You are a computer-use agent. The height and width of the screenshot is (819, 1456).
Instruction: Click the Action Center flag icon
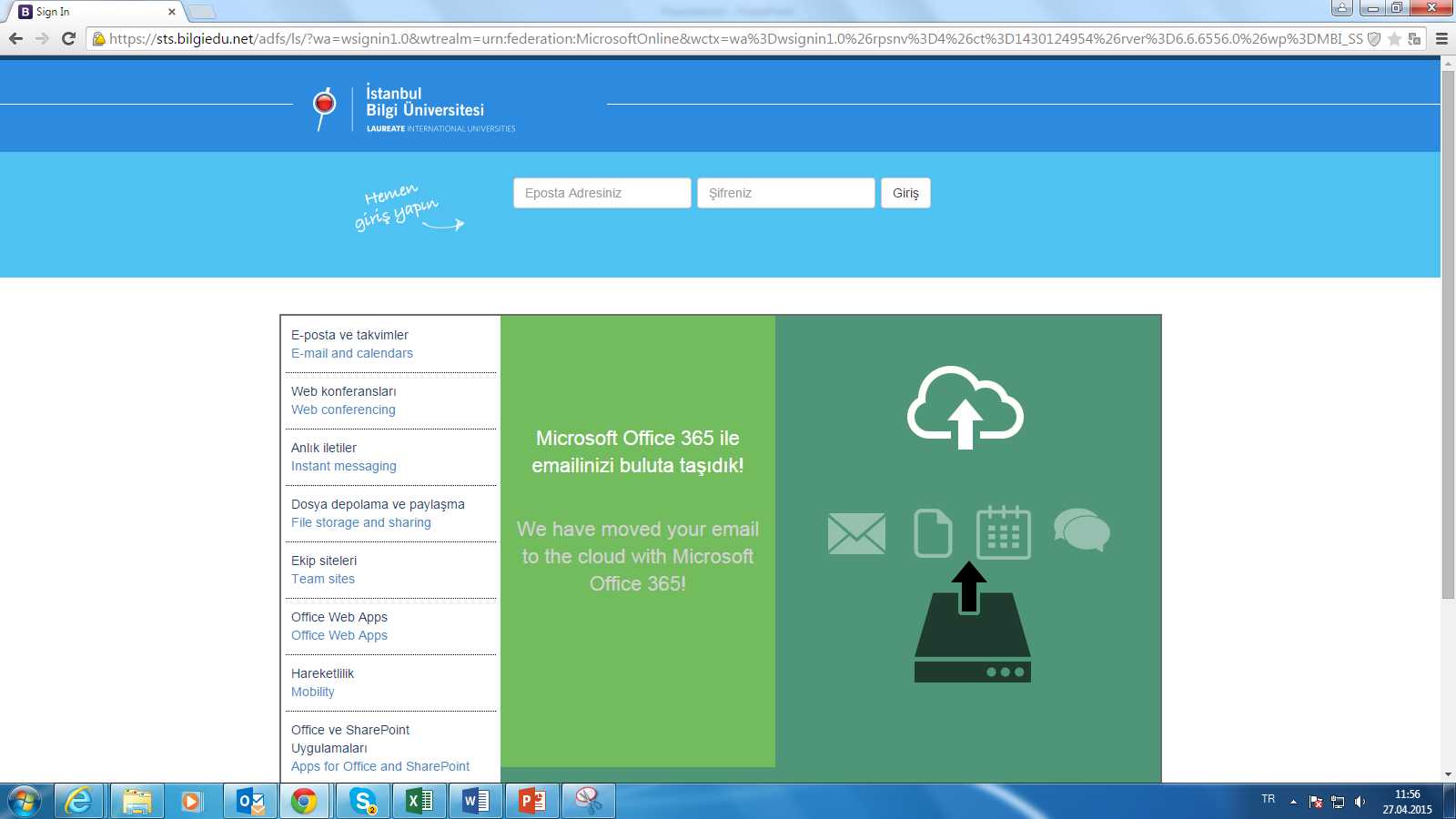[1316, 802]
